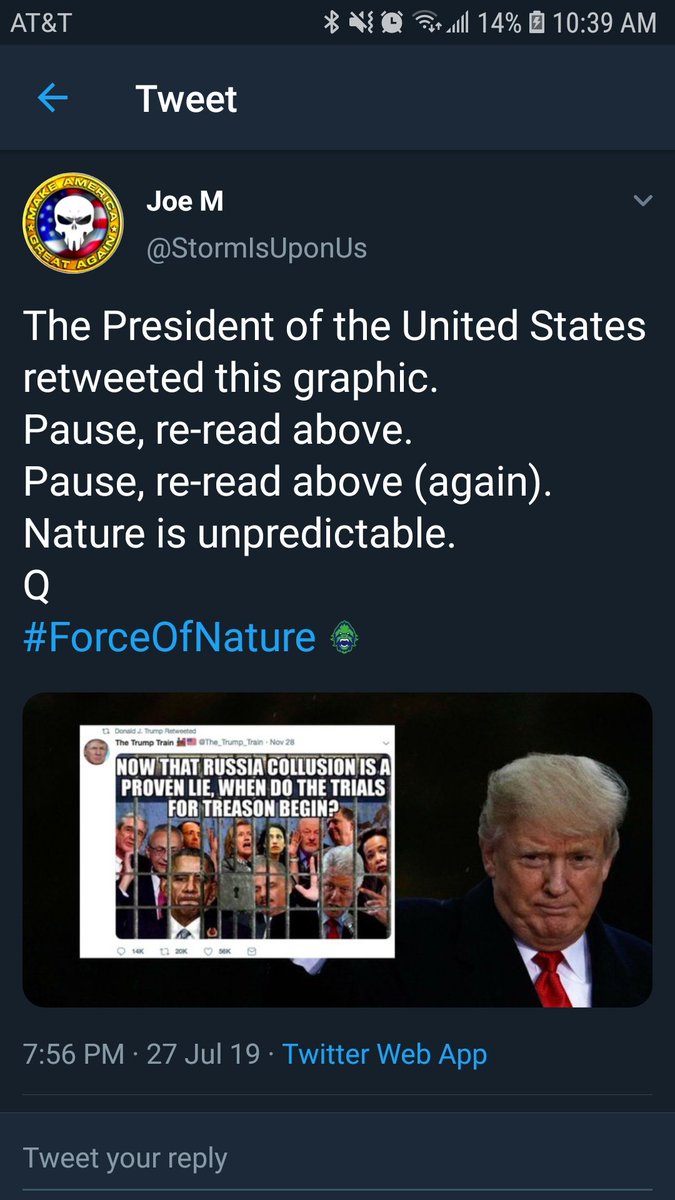
Task: Expand the tweet options chevron
Action: coord(643,201)
